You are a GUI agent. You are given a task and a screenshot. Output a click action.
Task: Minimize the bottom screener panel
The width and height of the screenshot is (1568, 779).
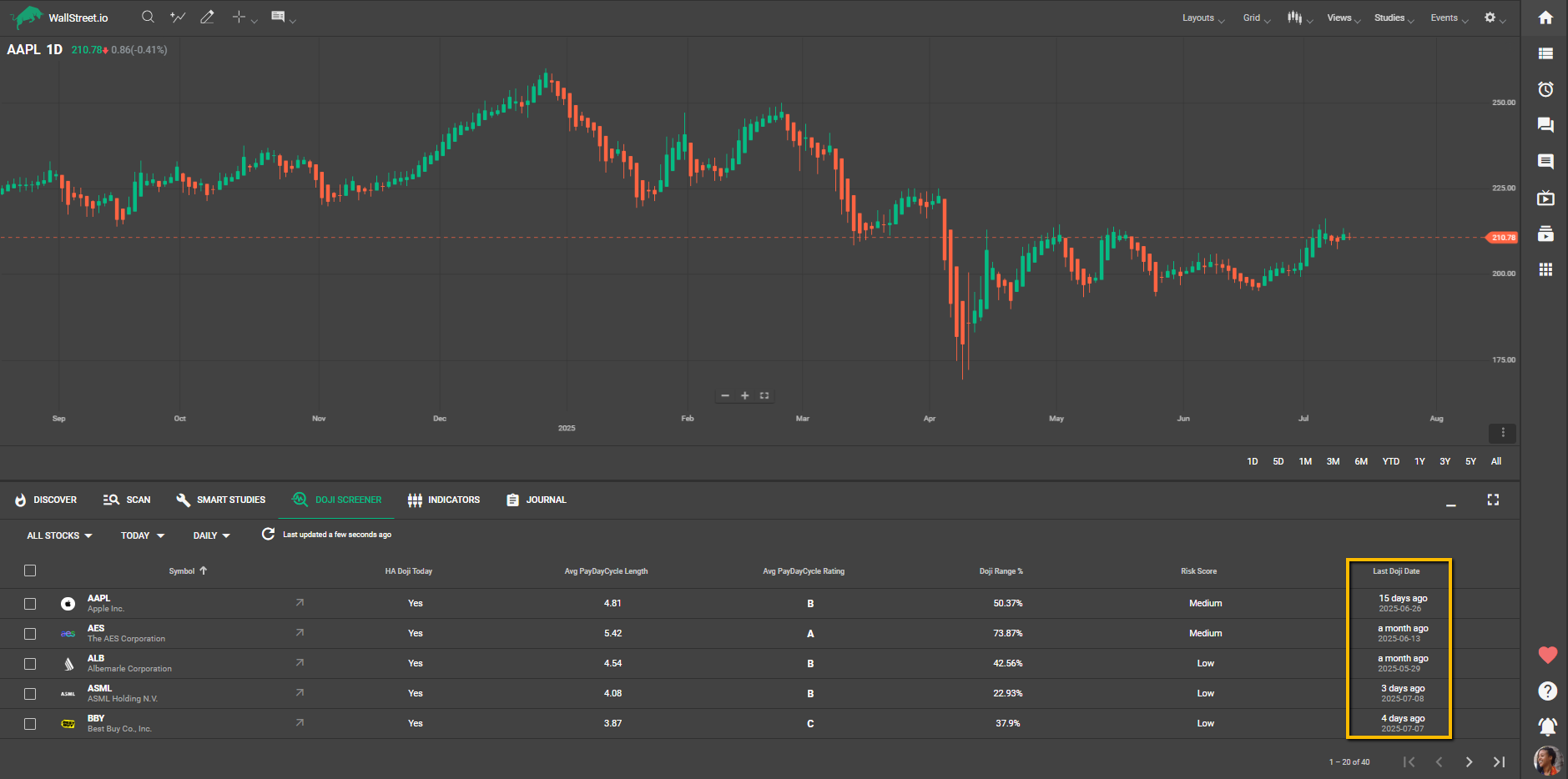1451,503
